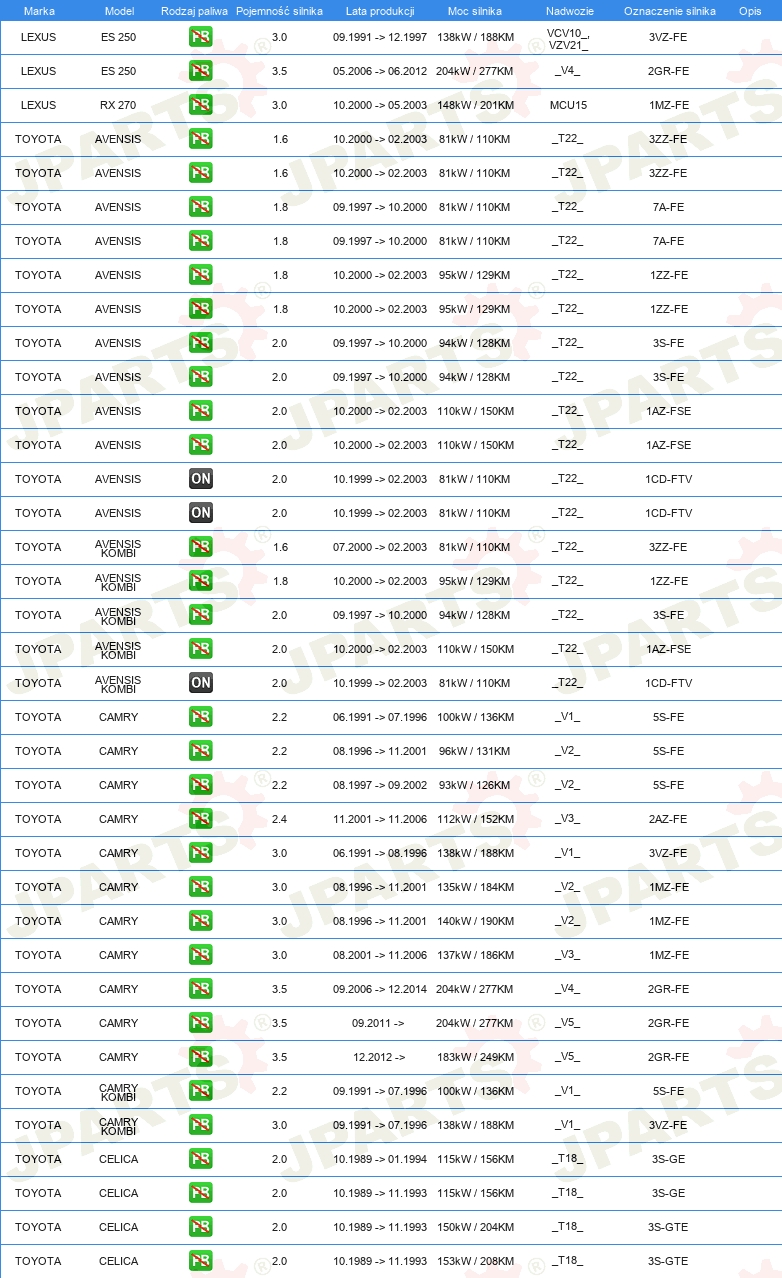
Task: Click the PB icon in the Avensis Kombi 1AZ-FSE row
Action: [201, 649]
